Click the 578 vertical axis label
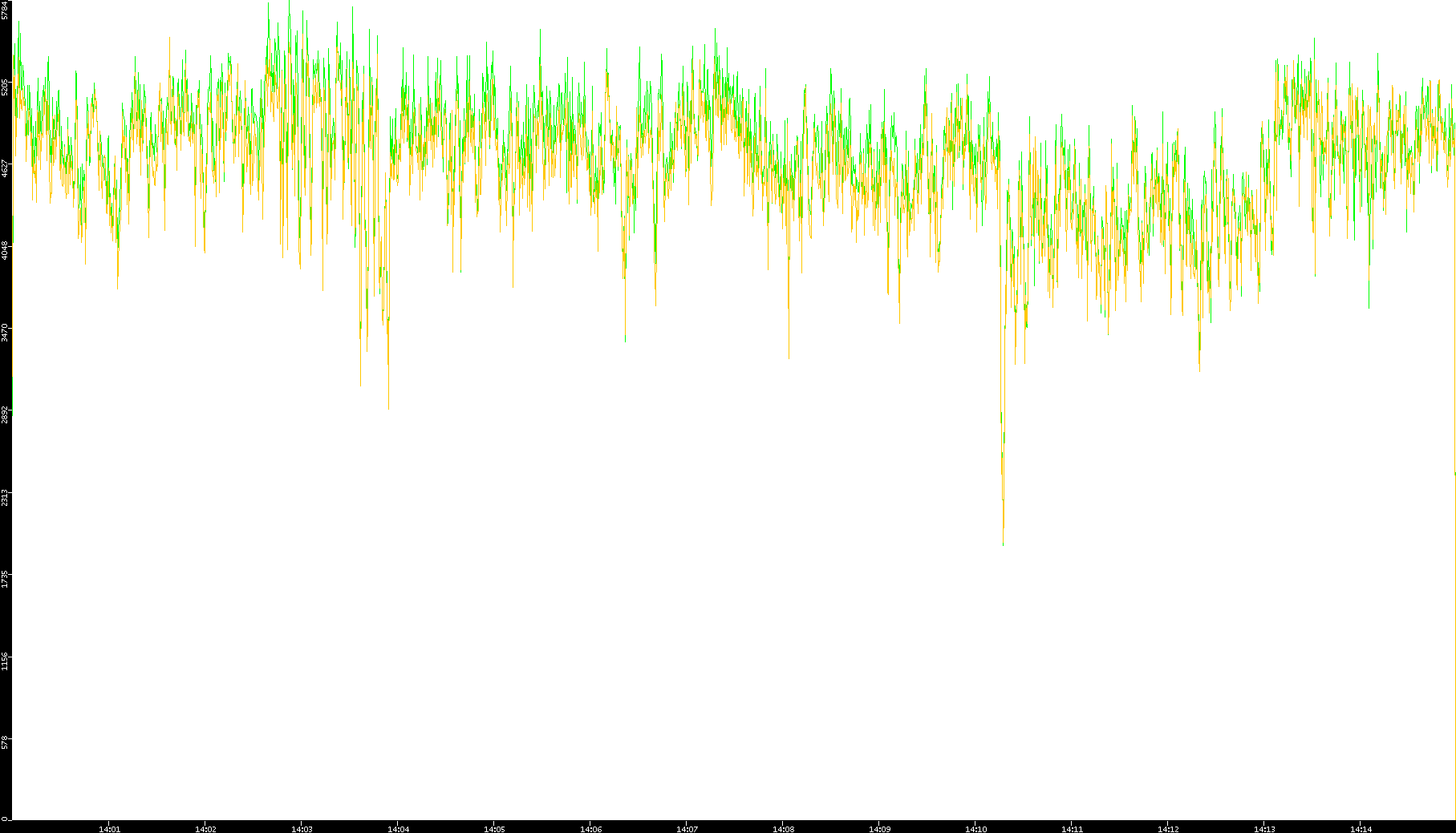Viewport: 1456px width, 833px height. (6, 742)
